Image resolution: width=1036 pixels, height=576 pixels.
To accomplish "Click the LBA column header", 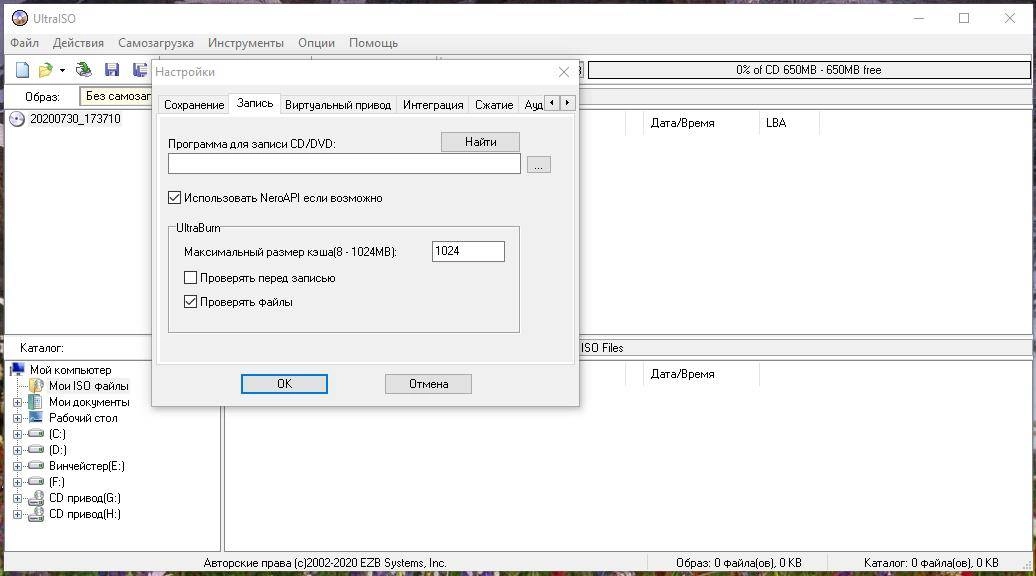I will click(790, 123).
